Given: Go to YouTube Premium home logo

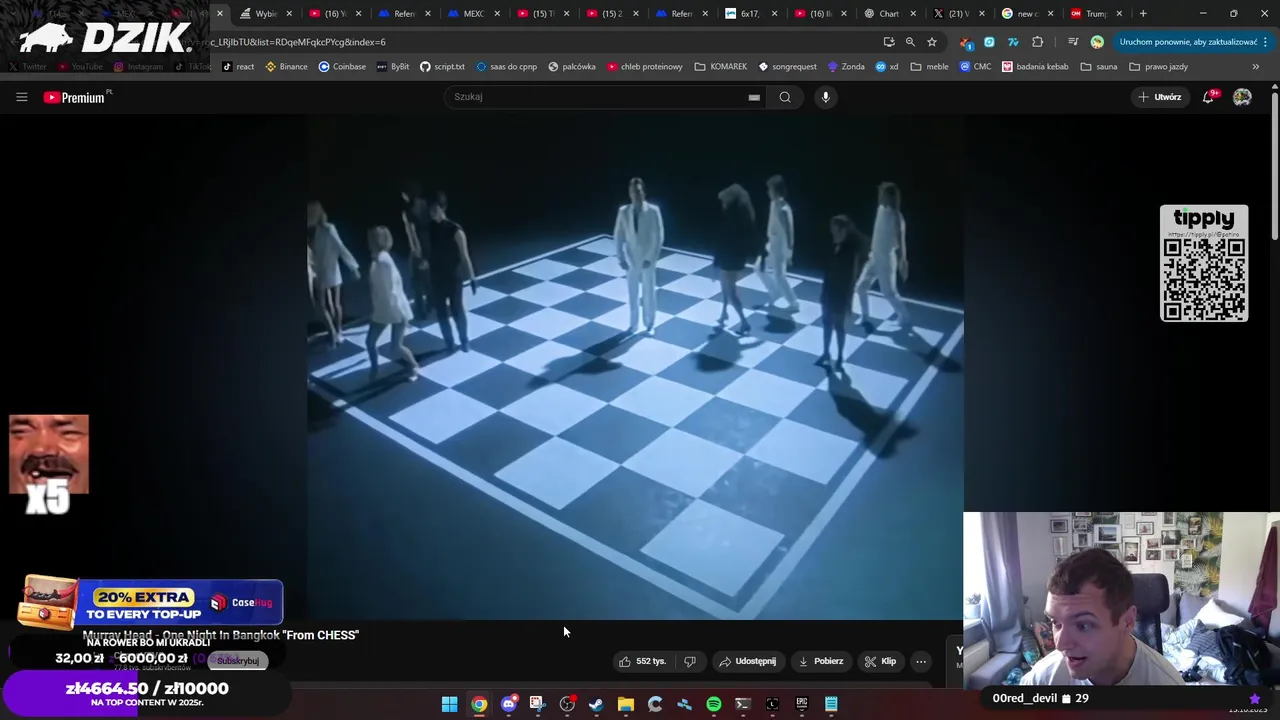Looking at the screenshot, I should (77, 97).
